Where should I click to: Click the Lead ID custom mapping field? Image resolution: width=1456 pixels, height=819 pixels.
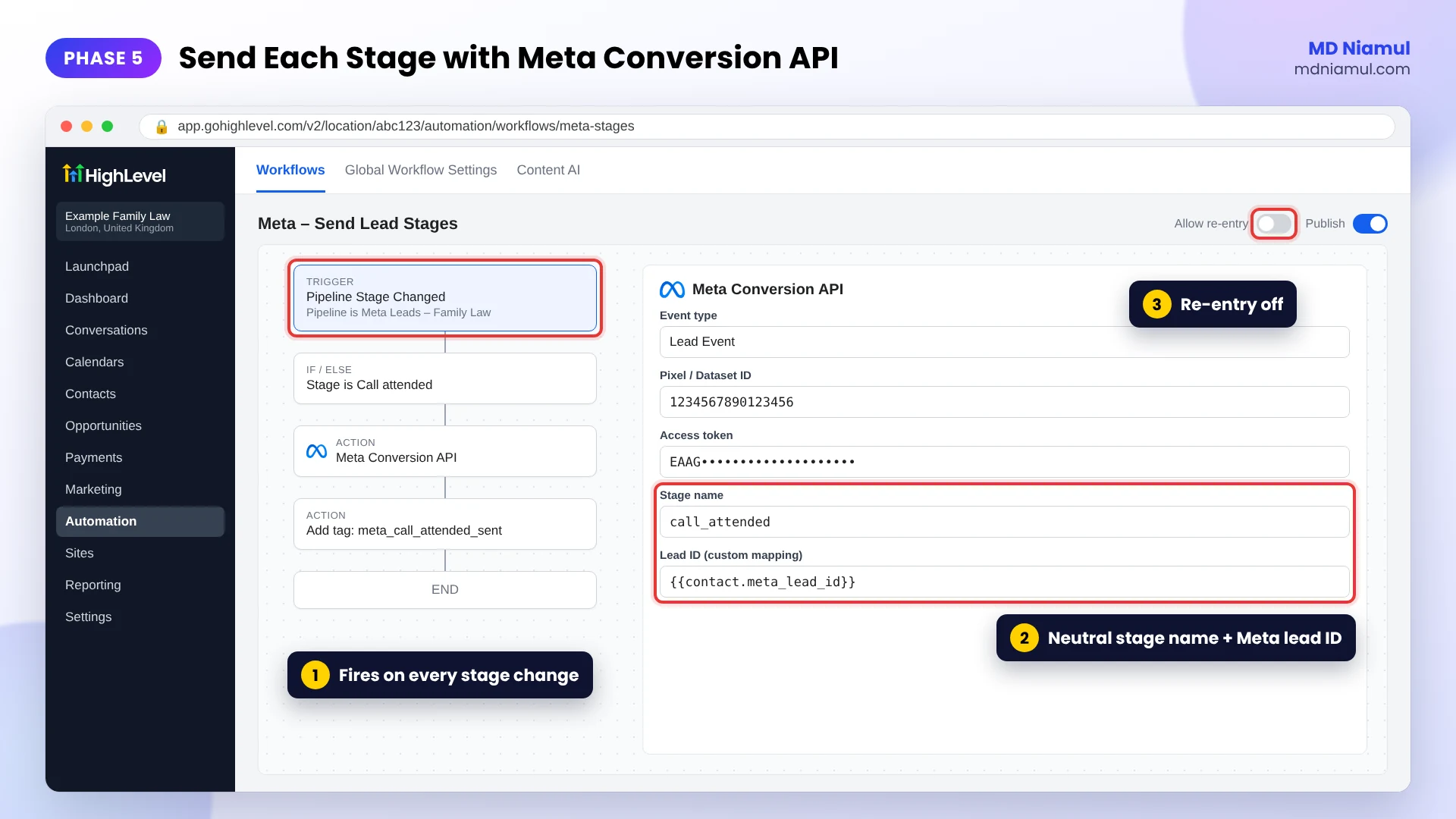(x=1004, y=582)
